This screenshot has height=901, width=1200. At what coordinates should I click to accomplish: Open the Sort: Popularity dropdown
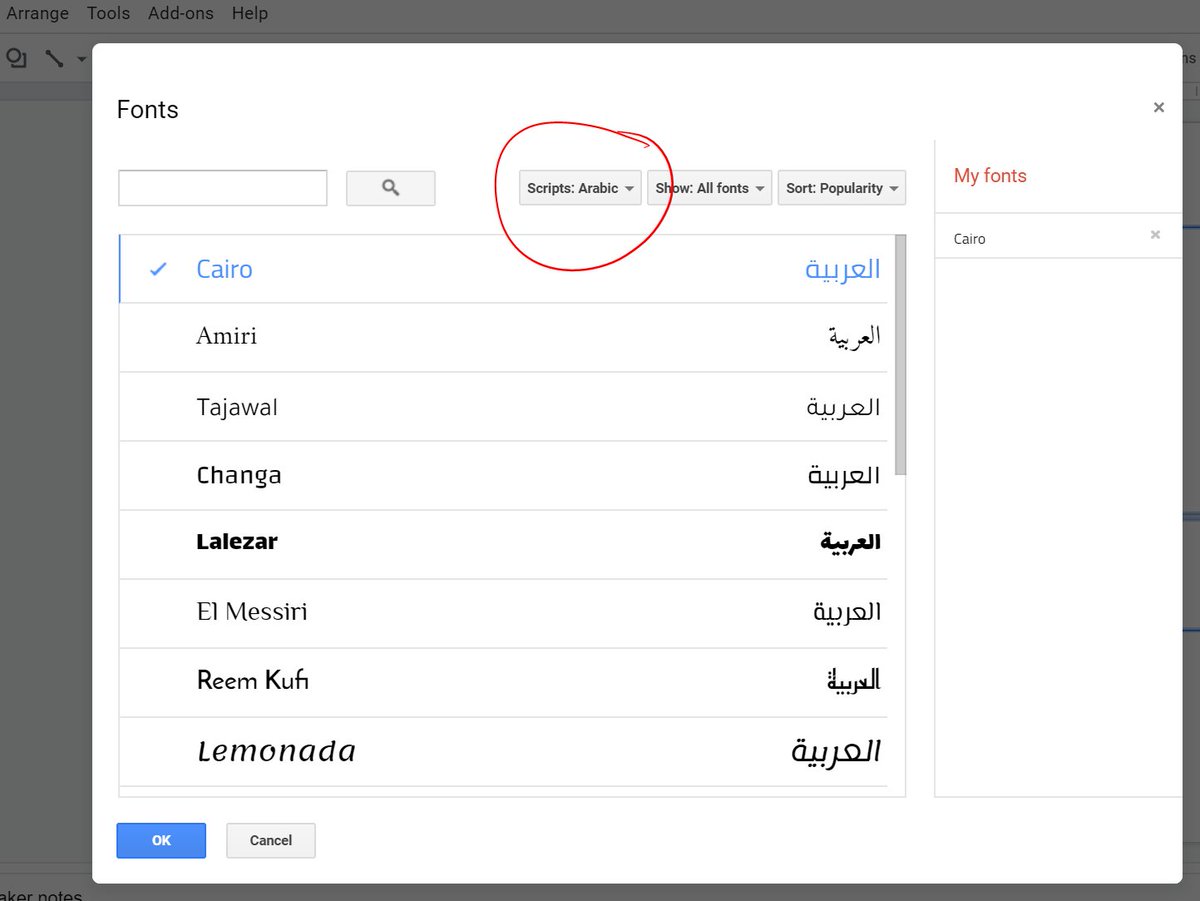842,188
